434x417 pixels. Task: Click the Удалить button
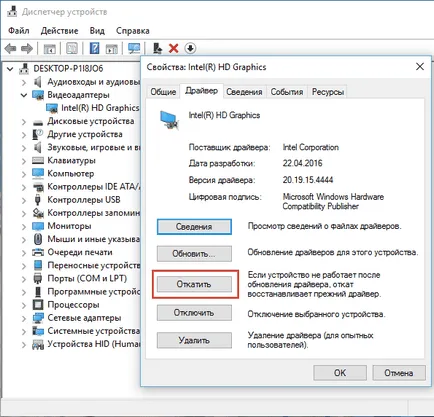tap(194, 340)
